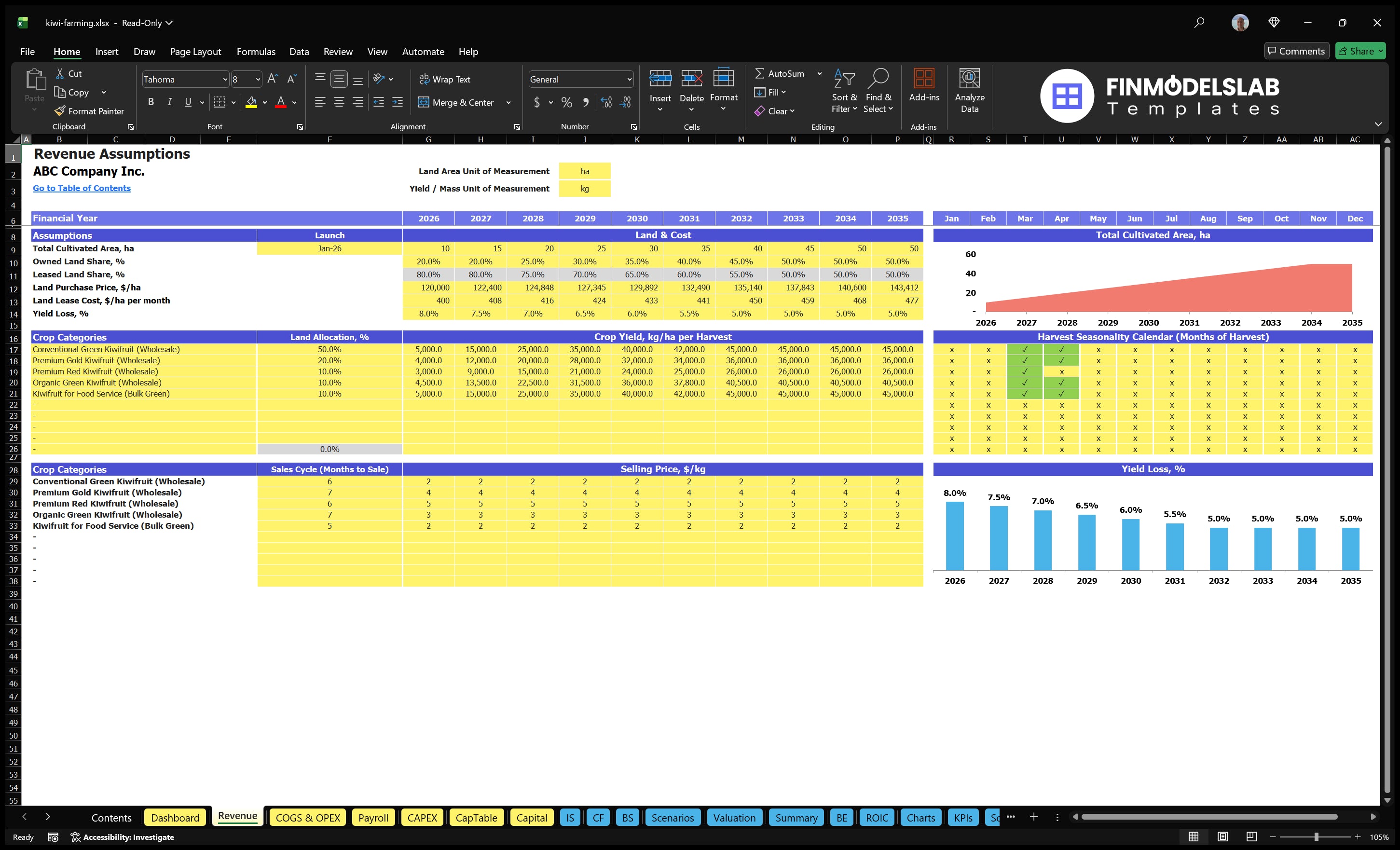Apply the Percent Style format
The height and width of the screenshot is (850, 1400).
[x=566, y=103]
